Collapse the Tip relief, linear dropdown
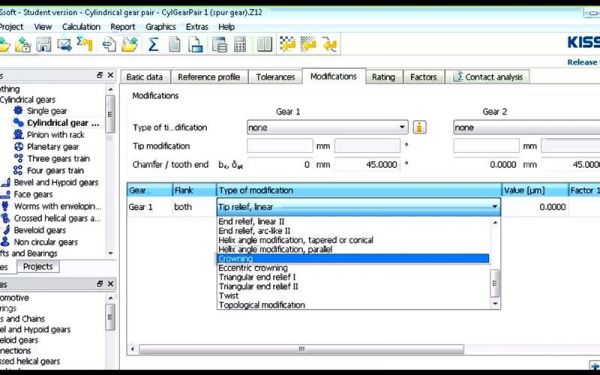This screenshot has height=375, width=600. click(x=495, y=207)
